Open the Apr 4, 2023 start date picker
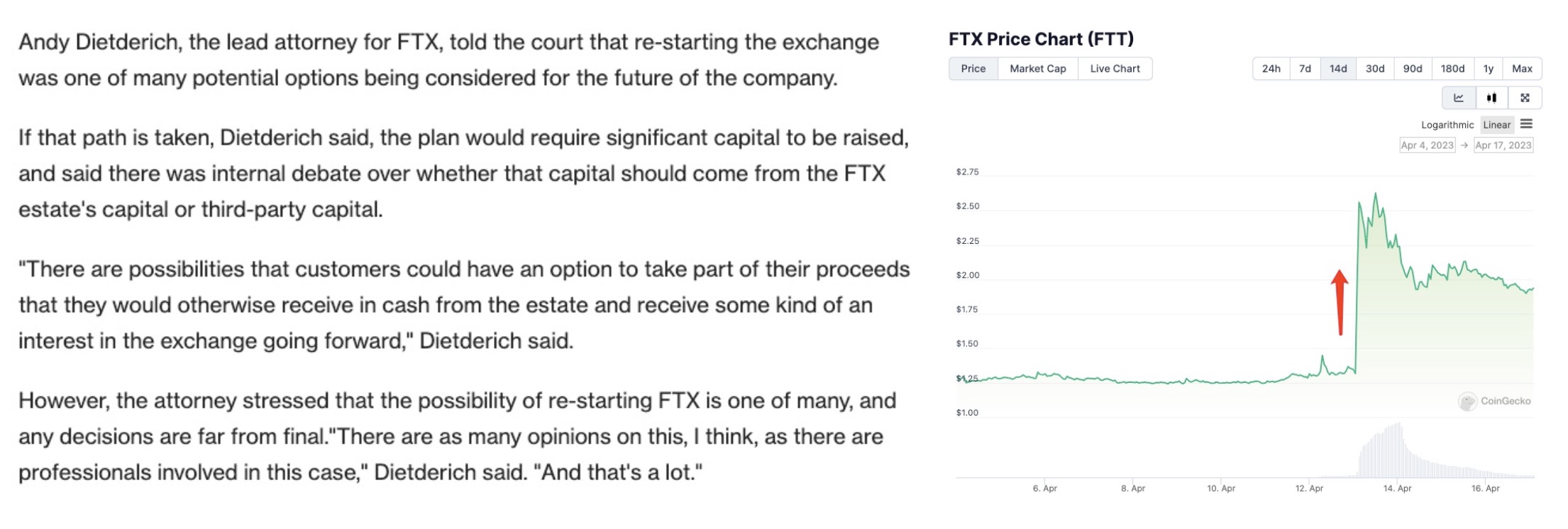The width and height of the screenshot is (1568, 529). 1427,145
